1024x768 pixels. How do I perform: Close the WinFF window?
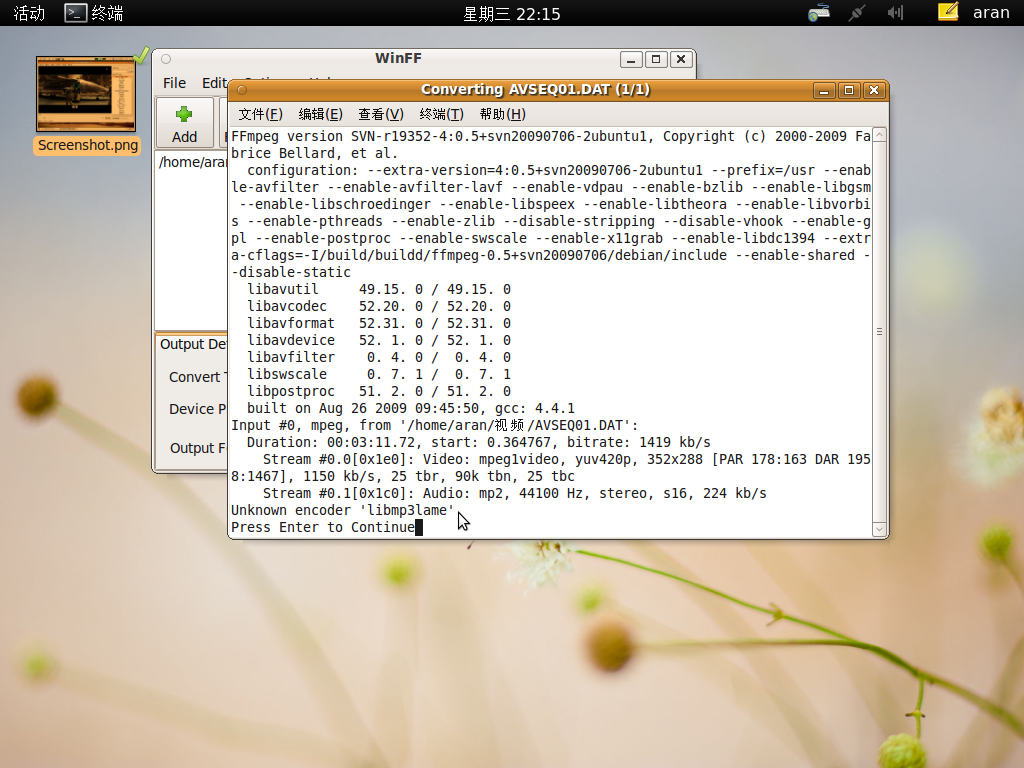[680, 59]
